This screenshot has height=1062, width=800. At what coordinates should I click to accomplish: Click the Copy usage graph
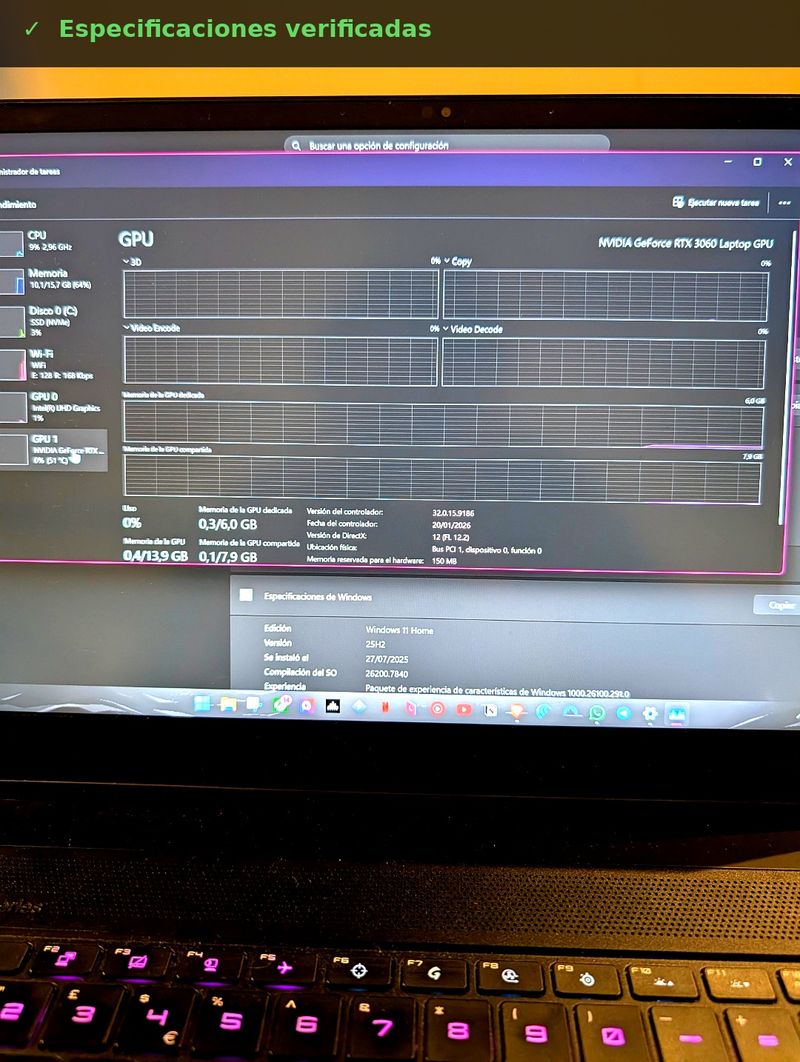pos(606,296)
